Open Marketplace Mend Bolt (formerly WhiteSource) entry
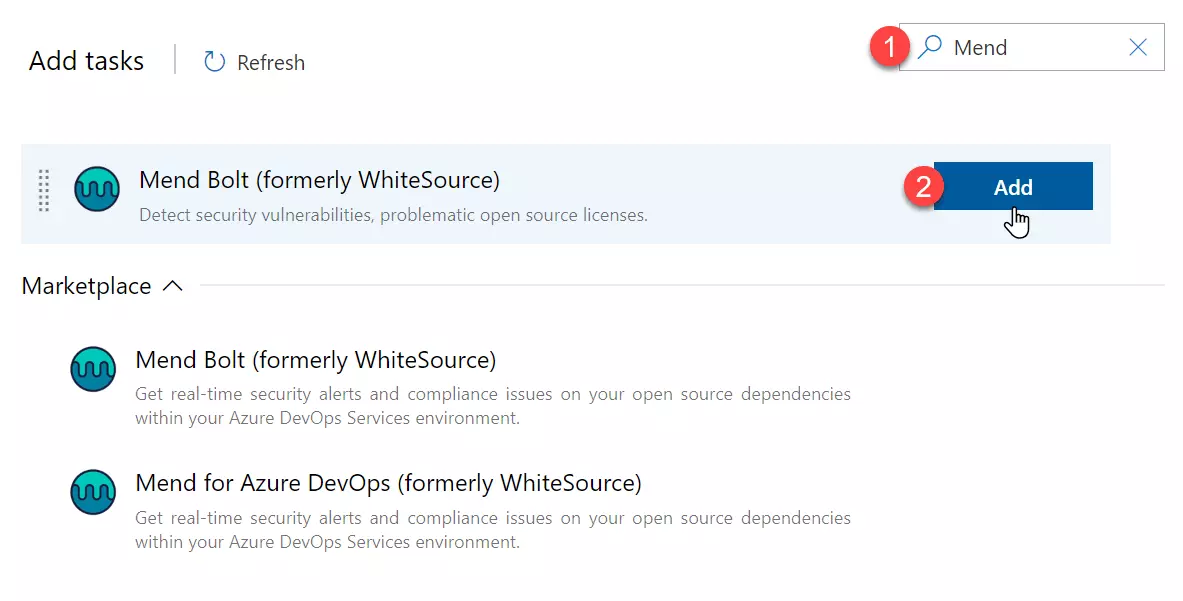 315,360
